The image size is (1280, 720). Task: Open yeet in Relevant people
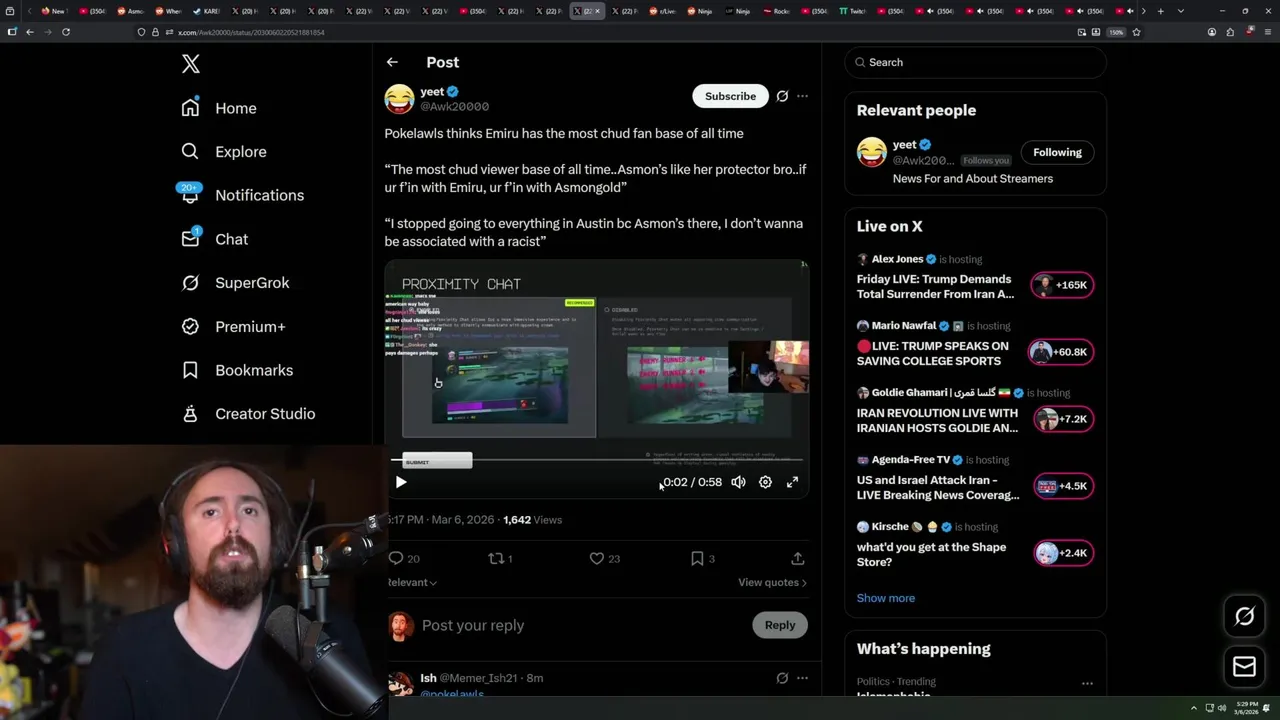pos(904,144)
